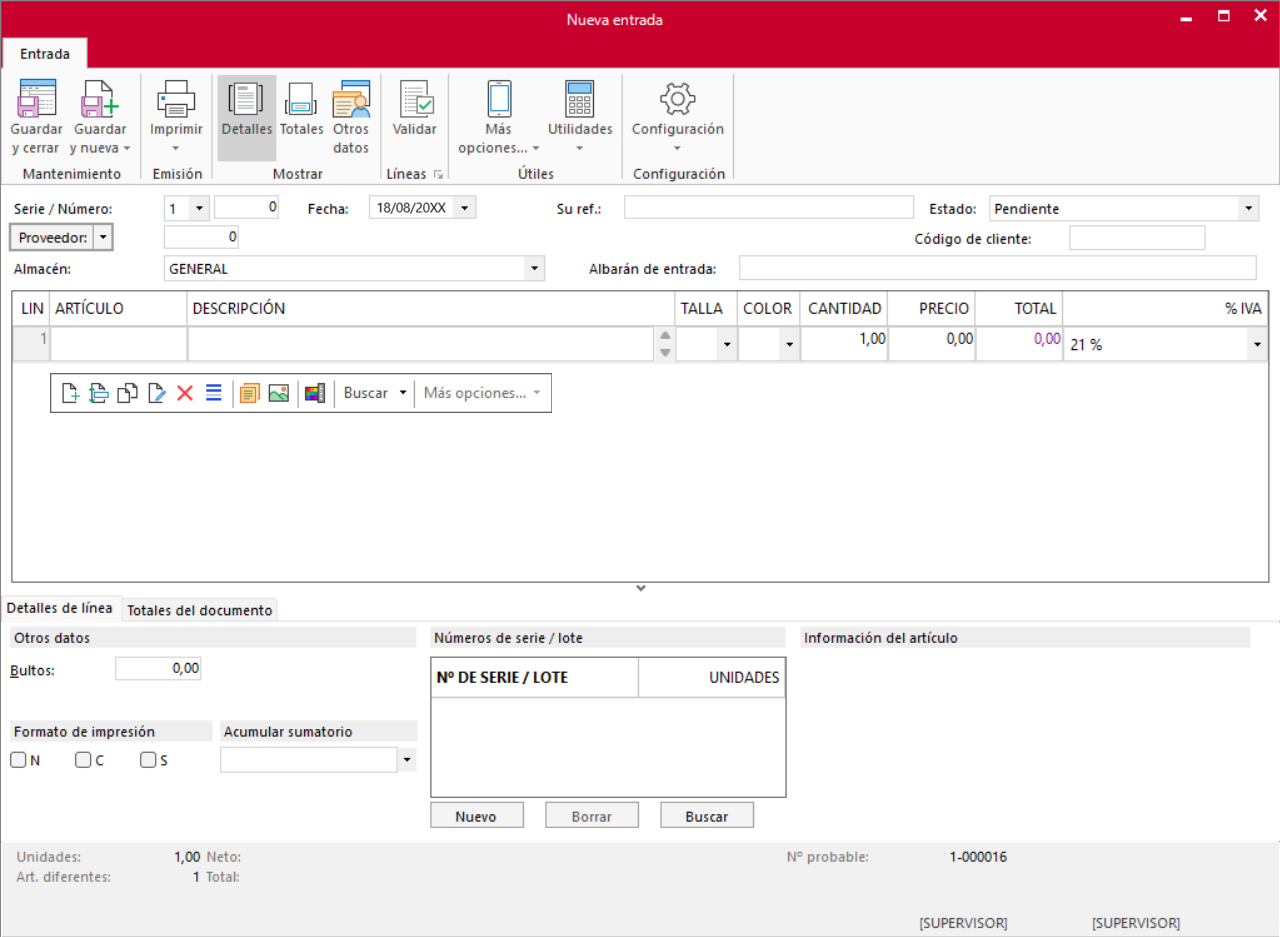Click Guardar y nueva save icon

100,98
